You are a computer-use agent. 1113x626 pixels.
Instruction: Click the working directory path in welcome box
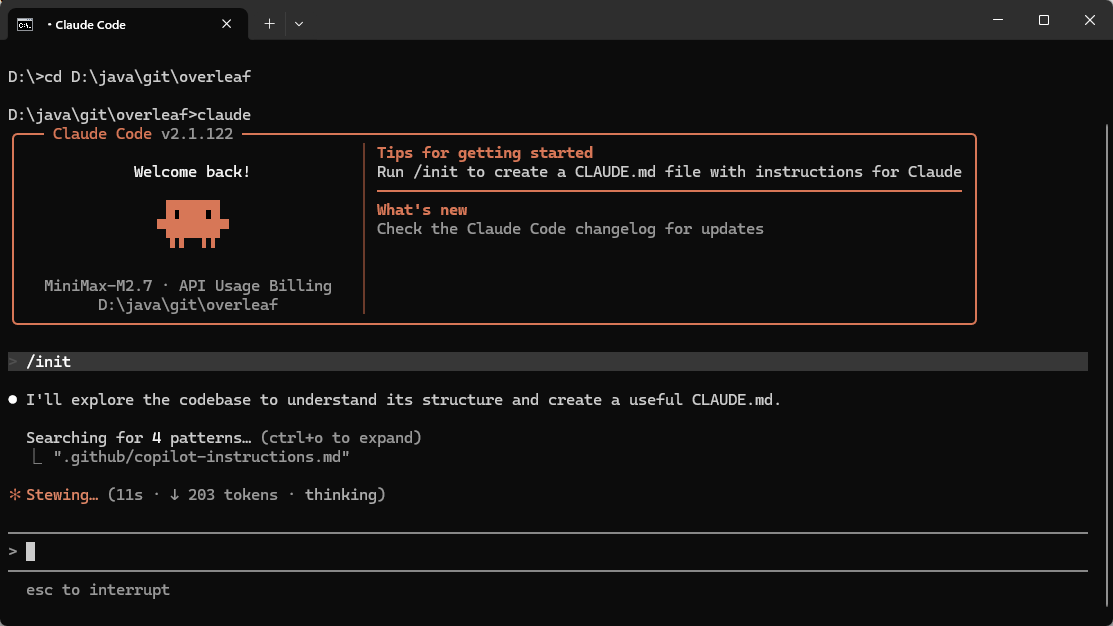187,304
